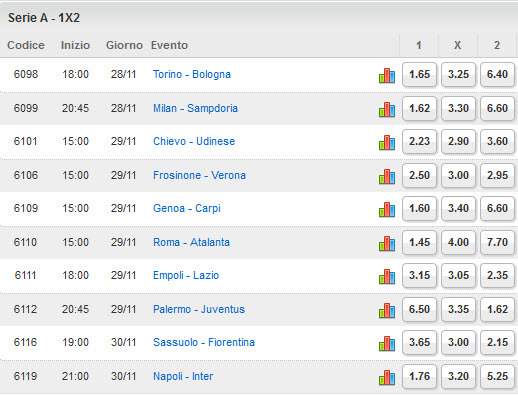Screen dimensions: 518x396
Task: Click the Evento column header
Action: point(169,45)
